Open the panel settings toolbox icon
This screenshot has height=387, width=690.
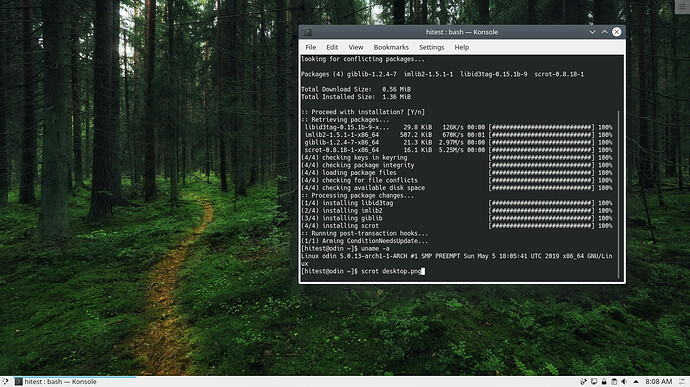pos(682,382)
